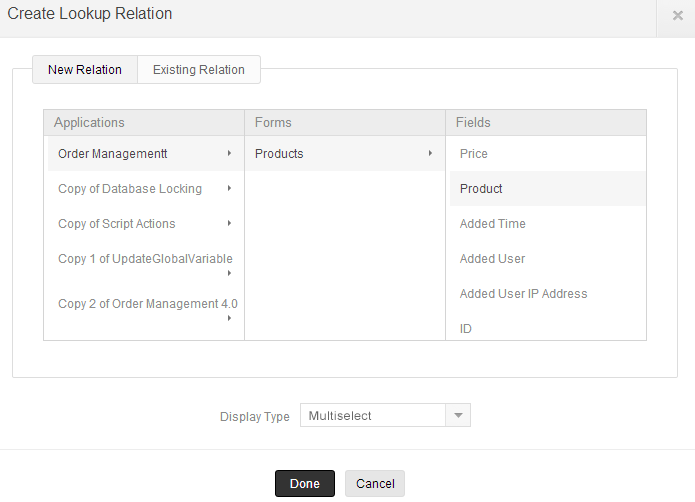Expand arrow beside Copy of Database Locking

229,189
